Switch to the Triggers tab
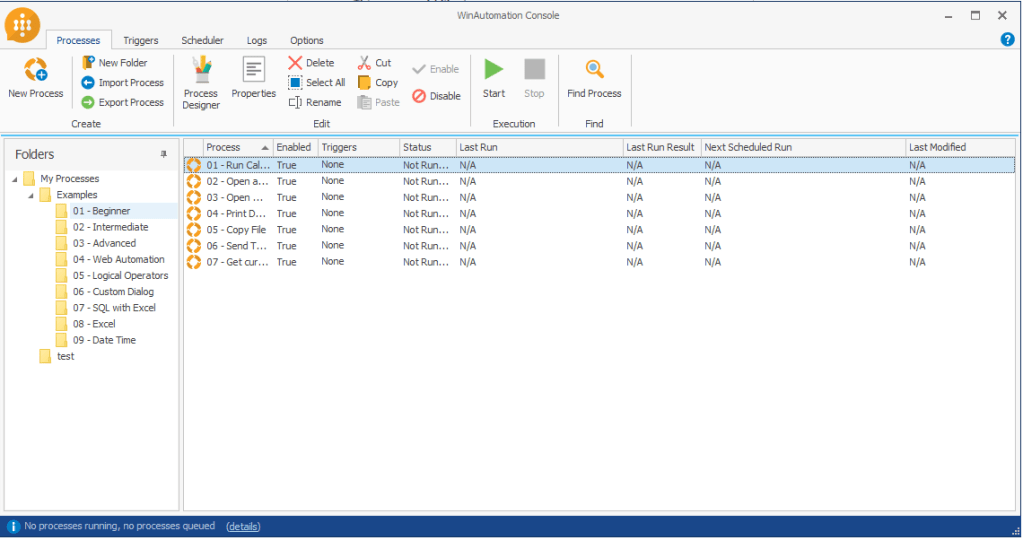This screenshot has height=540, width=1023. click(x=141, y=41)
